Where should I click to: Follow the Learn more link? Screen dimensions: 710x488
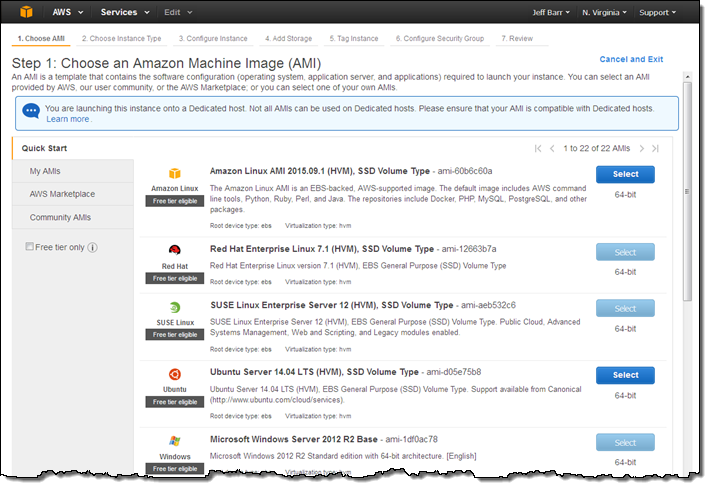point(68,119)
